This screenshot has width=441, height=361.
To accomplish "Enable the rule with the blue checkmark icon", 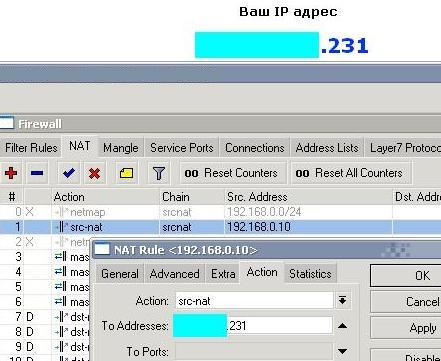I will [x=69, y=173].
